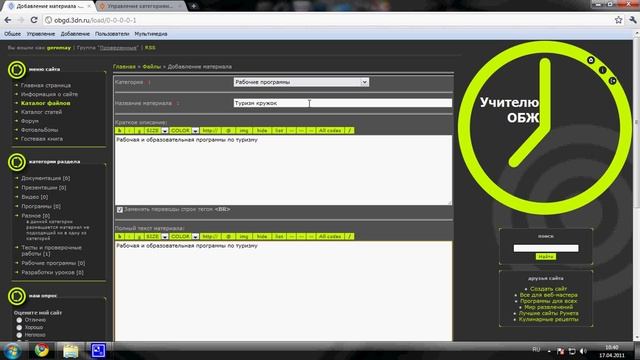The height and width of the screenshot is (360, 640).
Task: Open Создать сайт friends link
Action: [548, 289]
